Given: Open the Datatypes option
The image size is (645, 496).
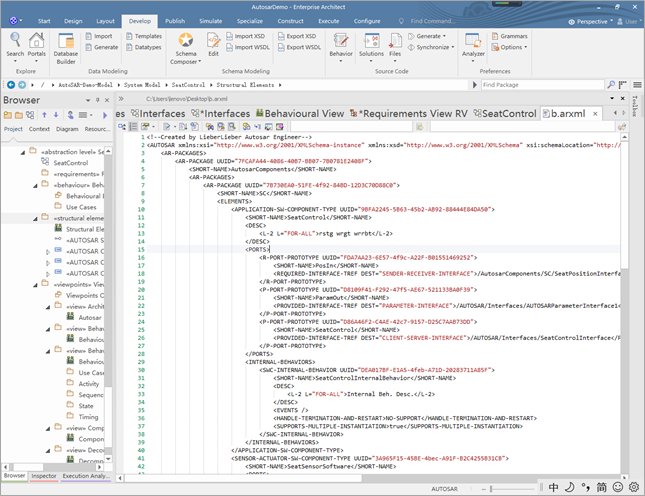Looking at the screenshot, I should pos(144,47).
